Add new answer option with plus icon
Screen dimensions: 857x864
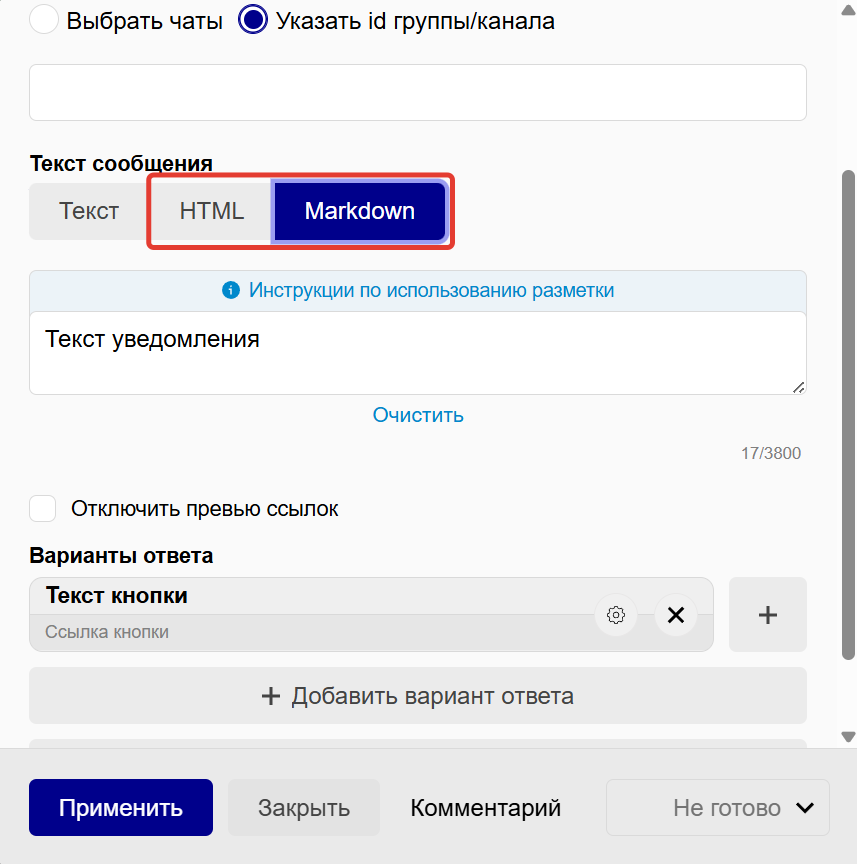tap(767, 614)
